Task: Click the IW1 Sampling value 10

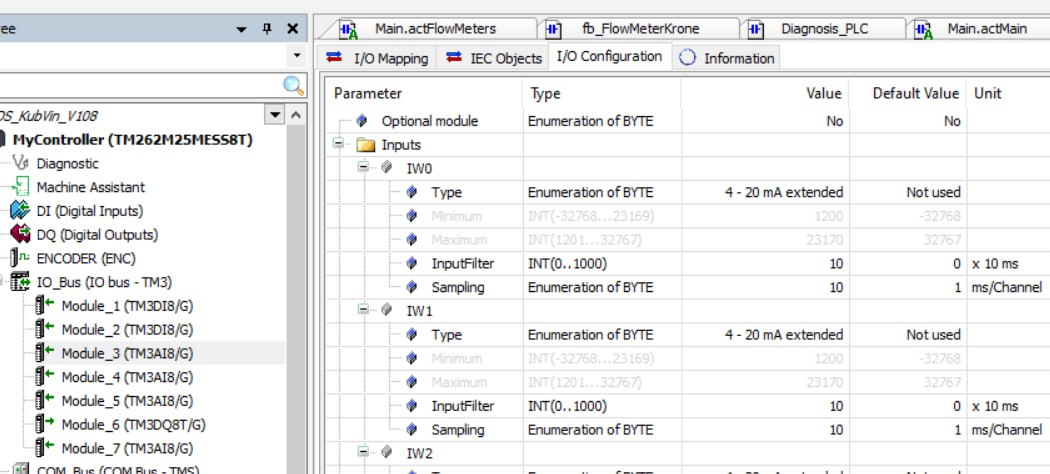Action: [836, 430]
